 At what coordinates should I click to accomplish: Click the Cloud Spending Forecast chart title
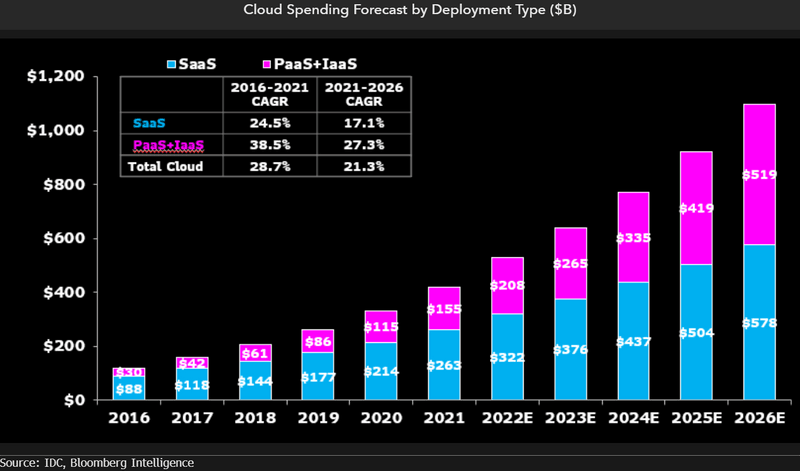(x=400, y=10)
